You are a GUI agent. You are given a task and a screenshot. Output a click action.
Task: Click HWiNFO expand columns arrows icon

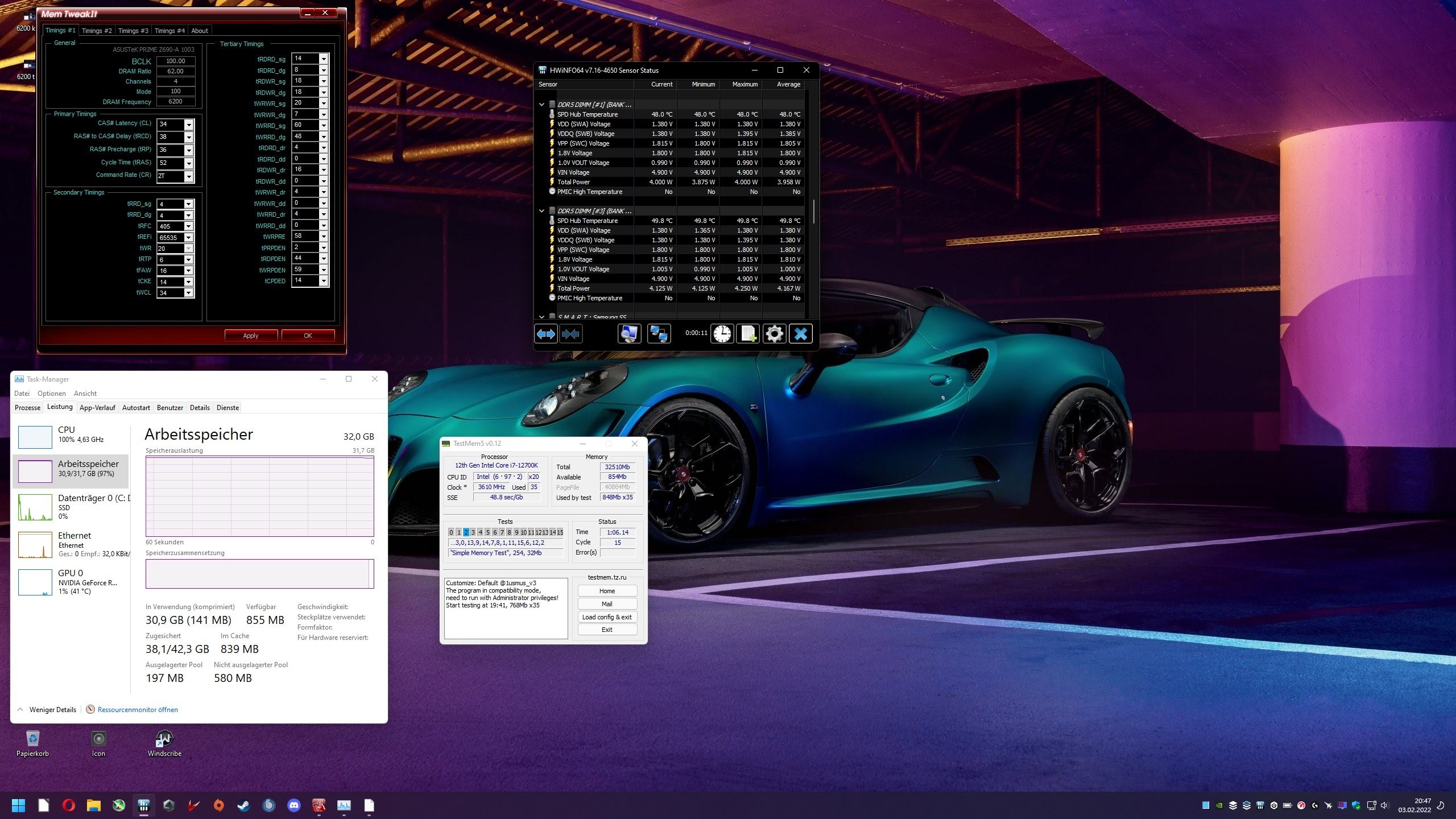point(545,334)
